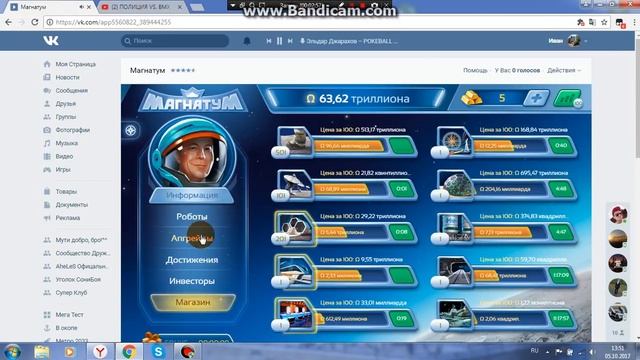
Task: Open Yandex browser from taskbar
Action: click(x=100, y=351)
